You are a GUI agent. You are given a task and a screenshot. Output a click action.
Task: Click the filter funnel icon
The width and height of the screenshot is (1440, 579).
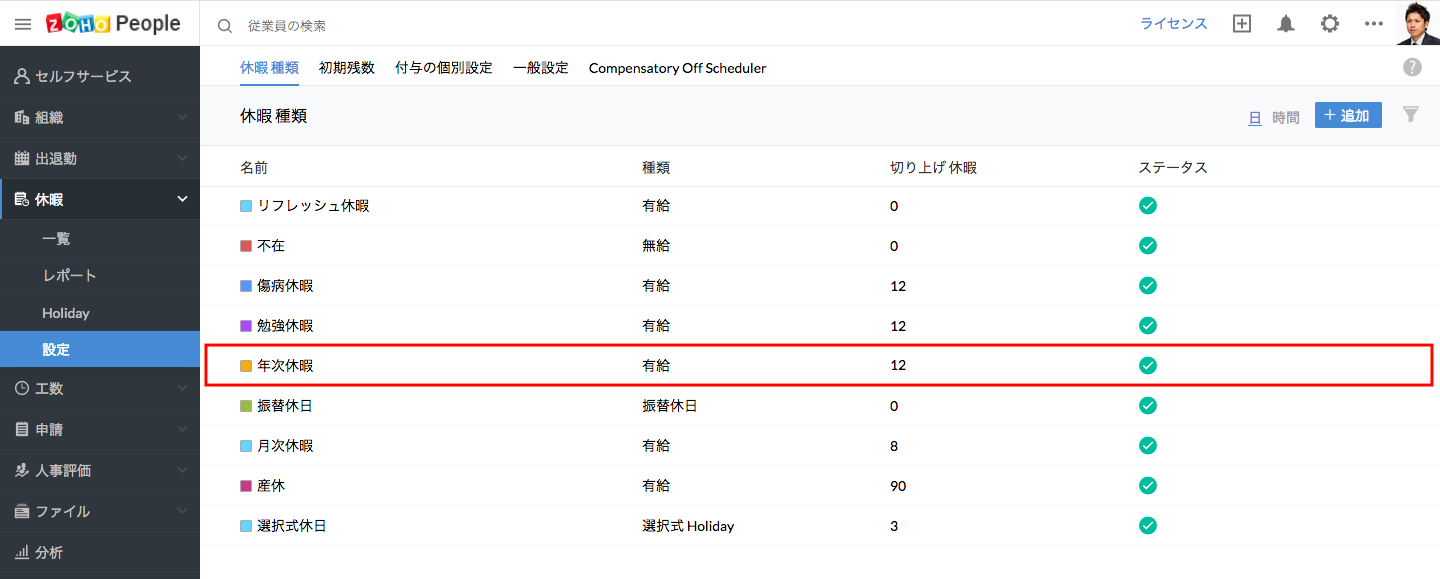1411,115
